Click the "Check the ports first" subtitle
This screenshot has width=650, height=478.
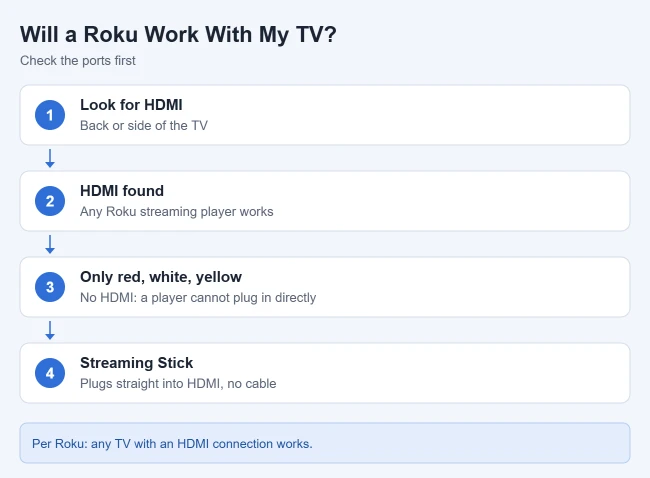point(78,61)
